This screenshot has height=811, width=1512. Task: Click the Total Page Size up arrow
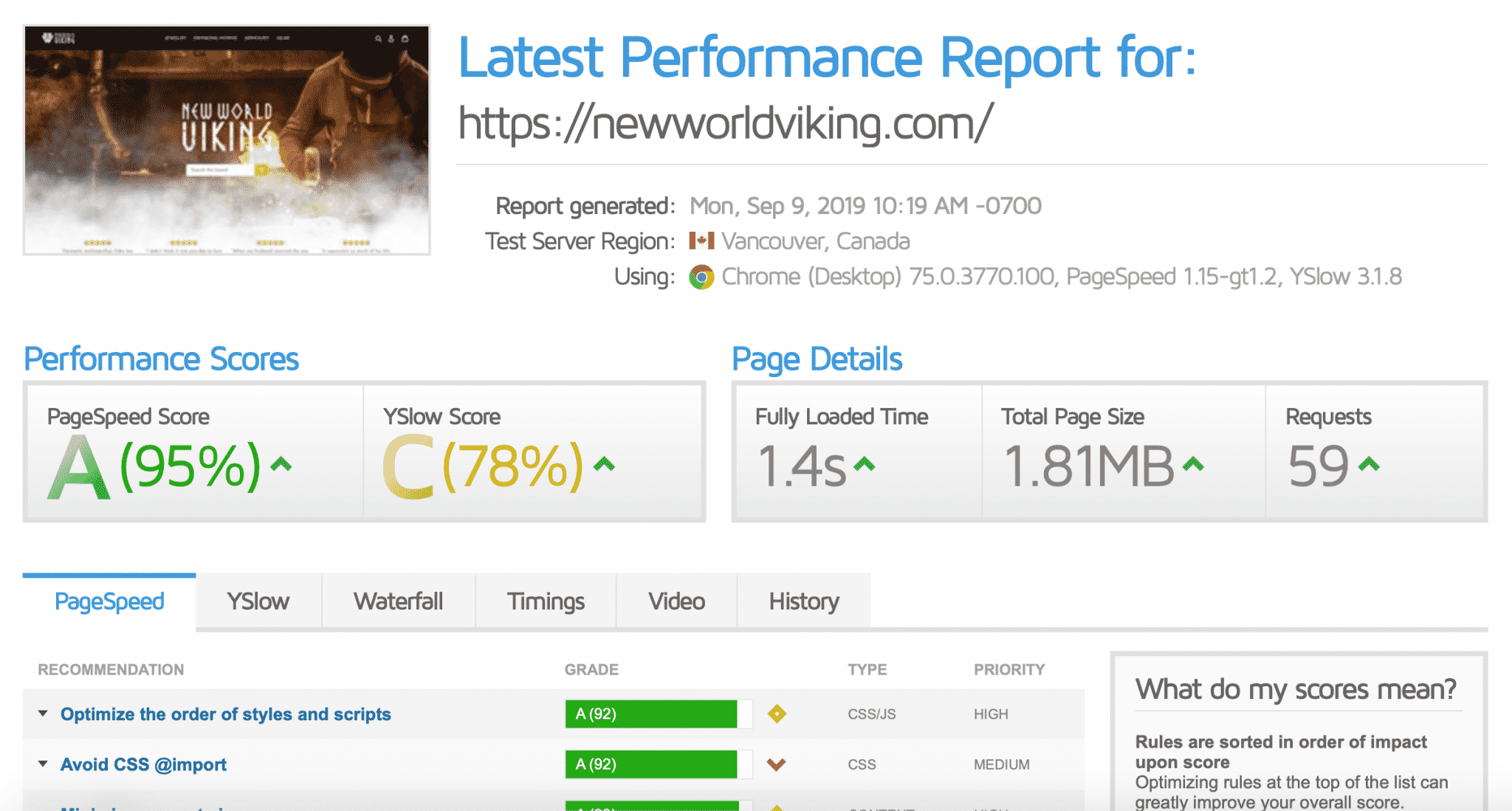(x=1193, y=464)
